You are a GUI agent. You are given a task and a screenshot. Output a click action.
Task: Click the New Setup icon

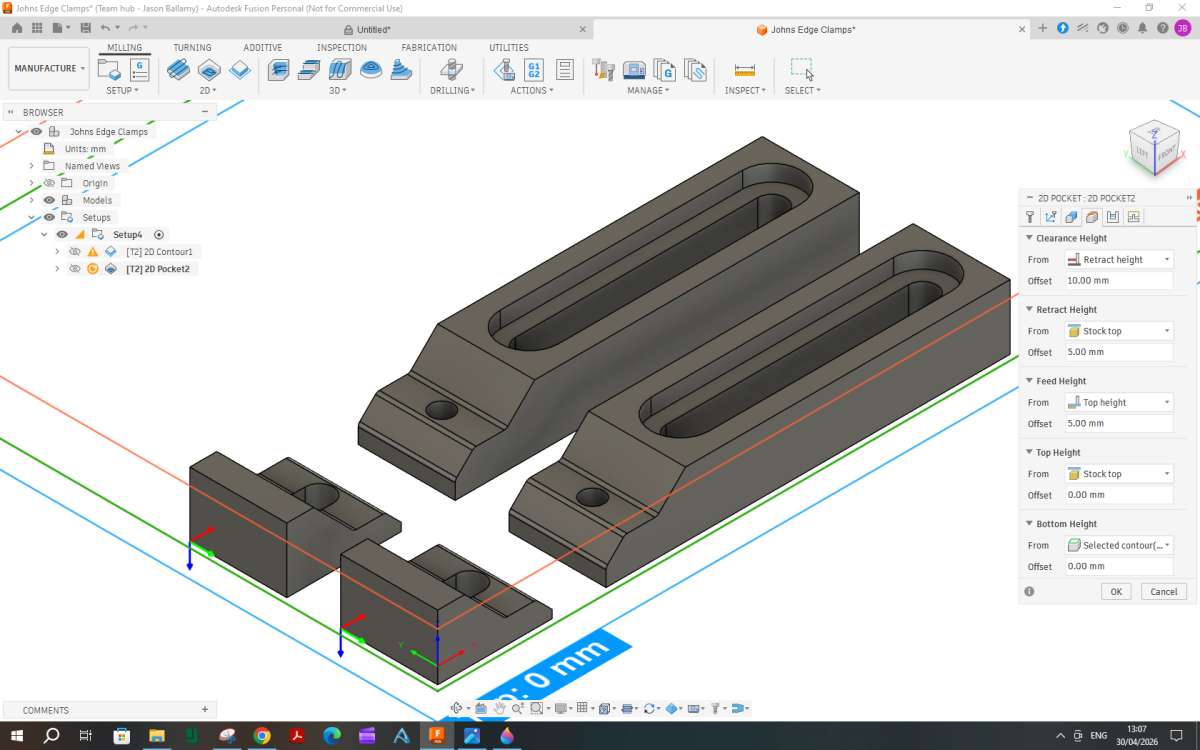(109, 70)
